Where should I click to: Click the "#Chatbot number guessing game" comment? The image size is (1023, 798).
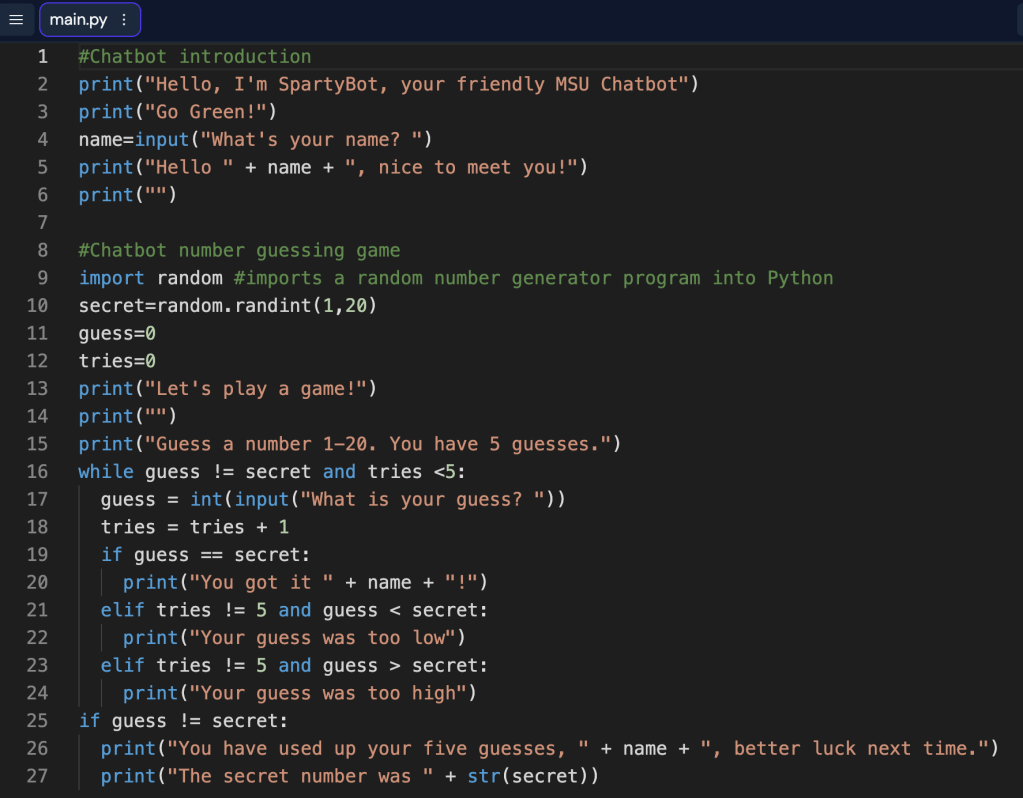[x=239, y=251]
